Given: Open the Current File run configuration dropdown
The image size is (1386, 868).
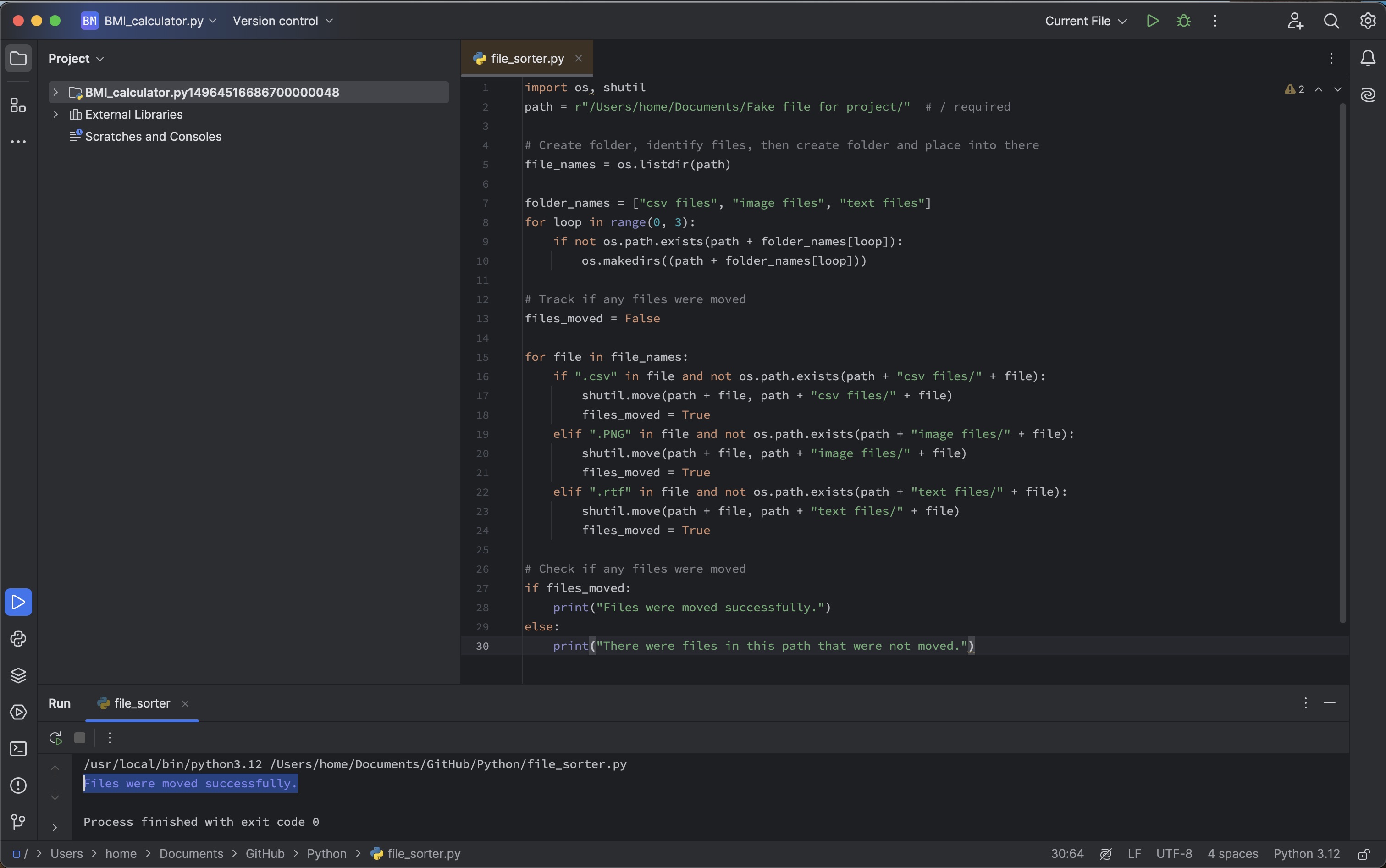Looking at the screenshot, I should click(x=1086, y=21).
